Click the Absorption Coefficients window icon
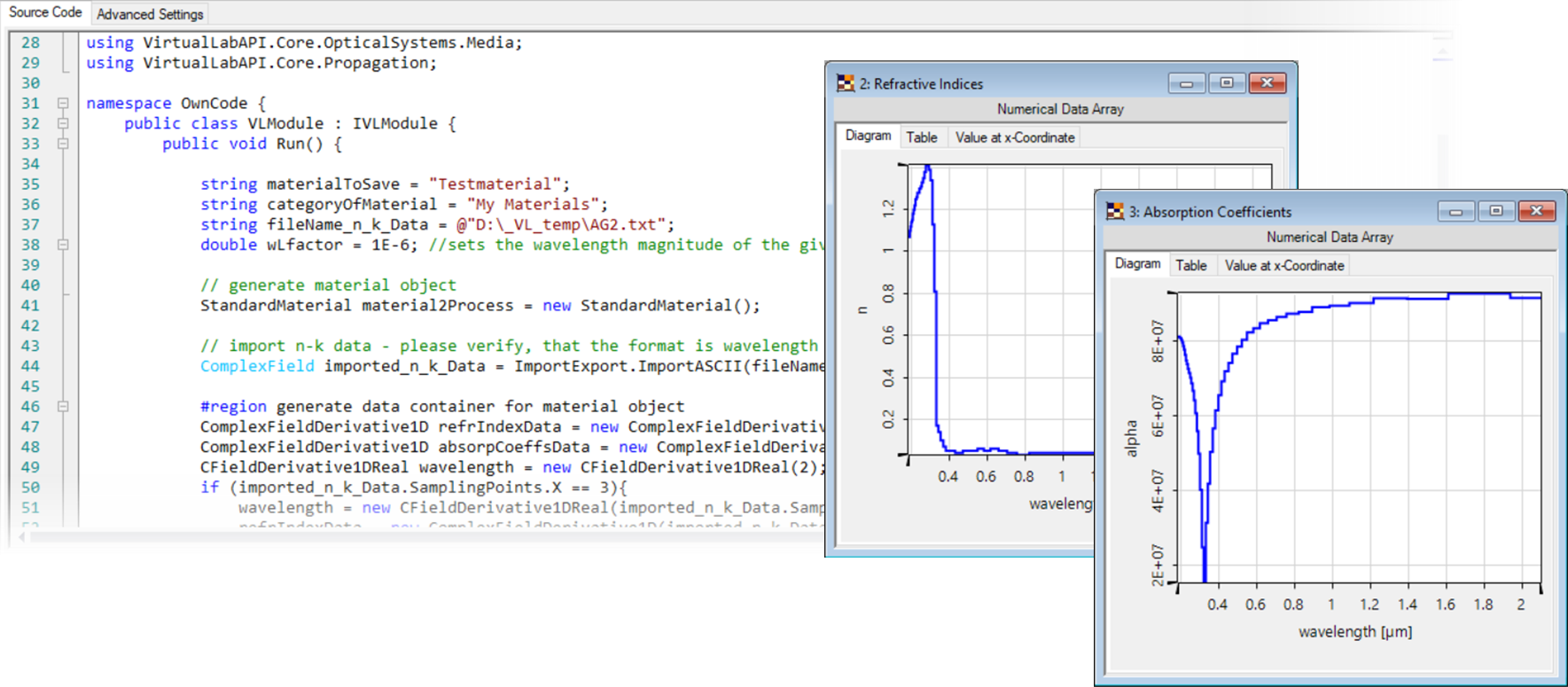1568x687 pixels. coord(1115,211)
